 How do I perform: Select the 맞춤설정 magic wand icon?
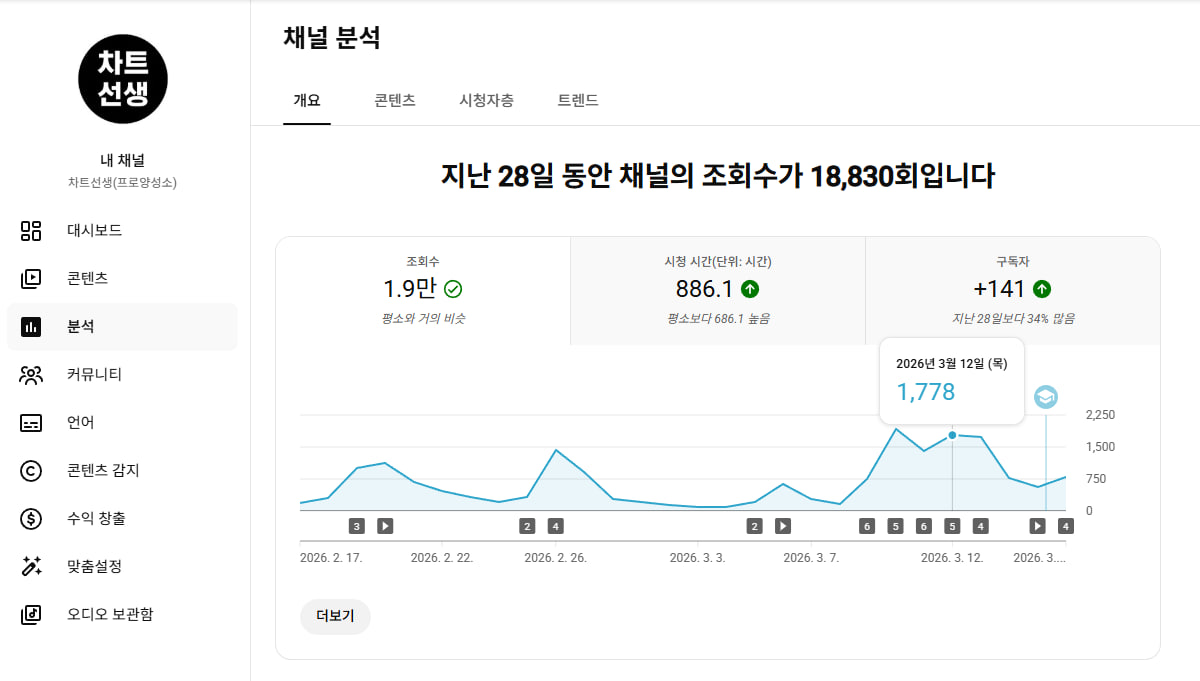(31, 567)
